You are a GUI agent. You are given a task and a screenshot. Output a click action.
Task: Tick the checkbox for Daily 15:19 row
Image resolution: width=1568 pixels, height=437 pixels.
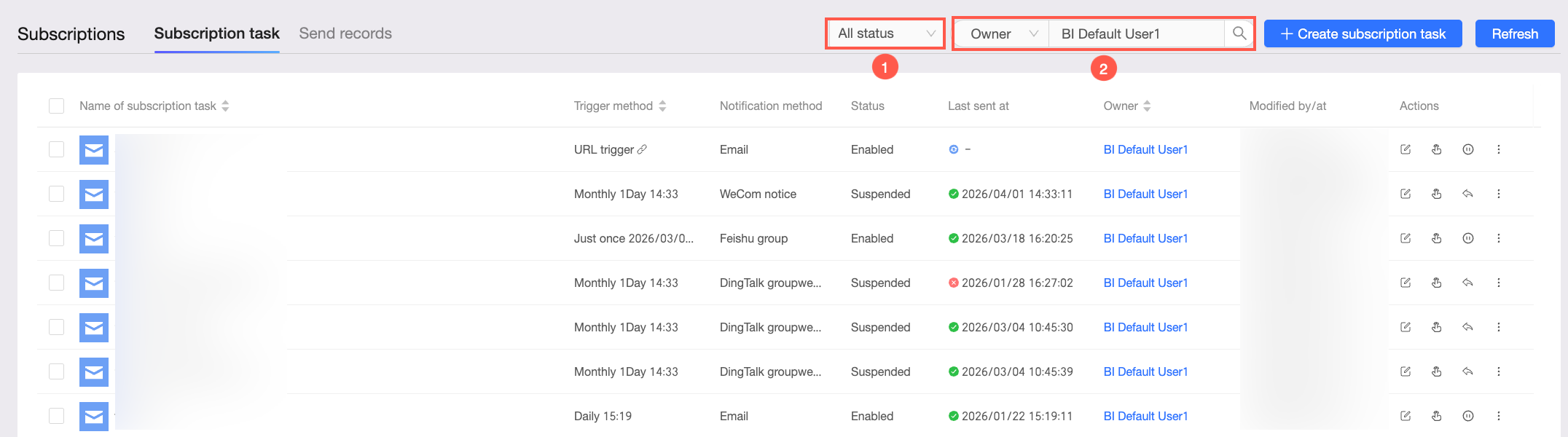57,416
